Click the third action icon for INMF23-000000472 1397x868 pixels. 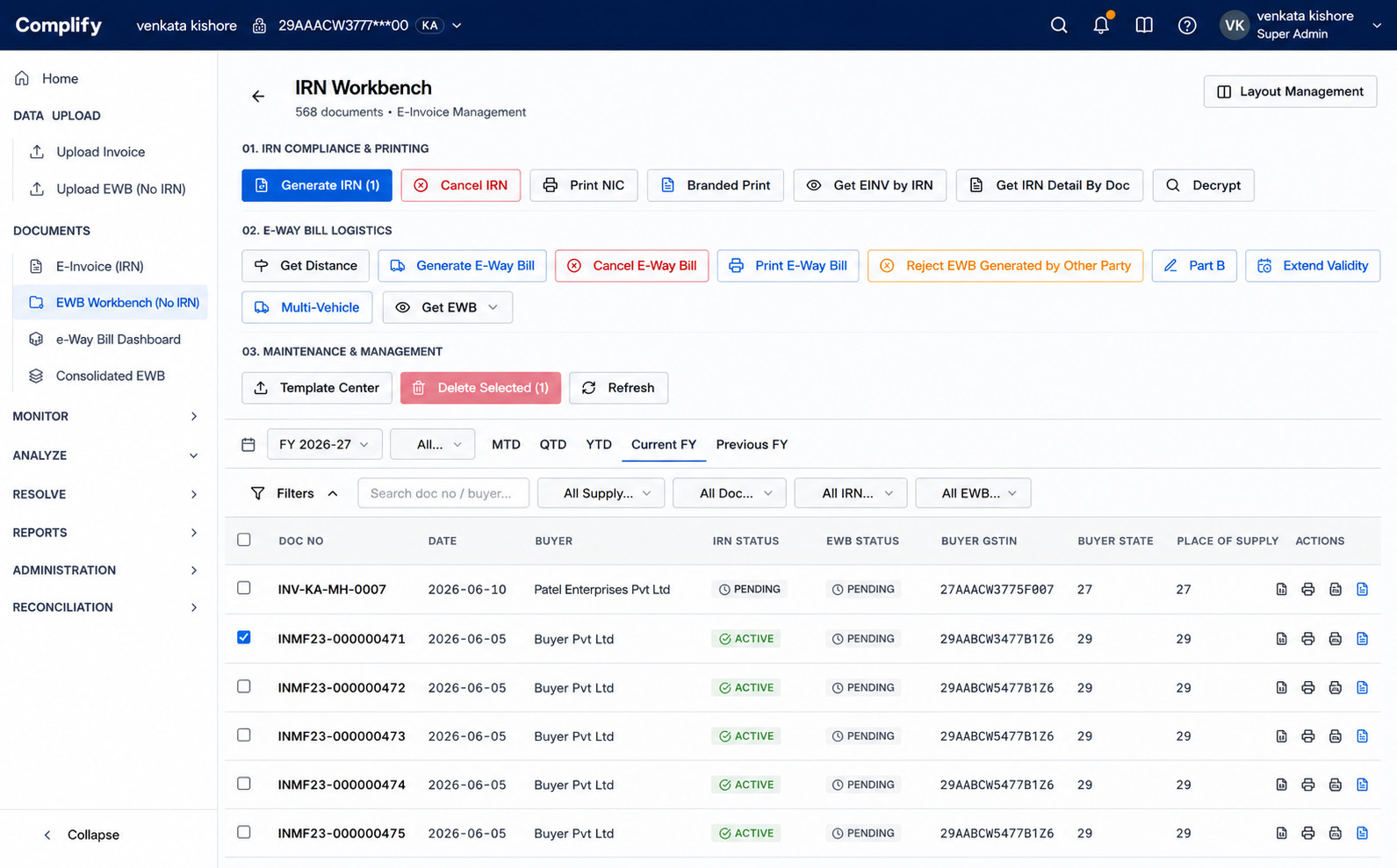click(1336, 688)
